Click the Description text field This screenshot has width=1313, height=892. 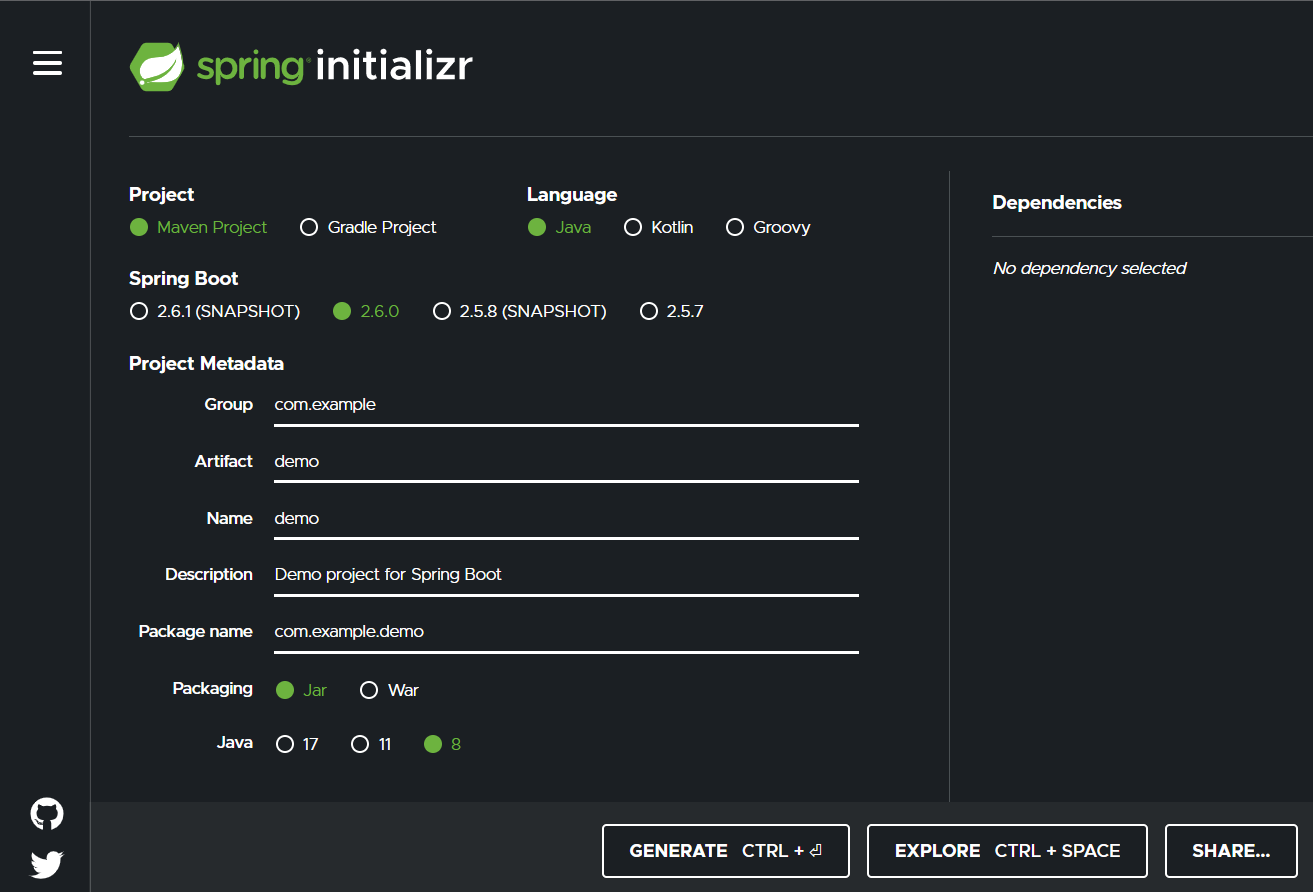pos(565,575)
